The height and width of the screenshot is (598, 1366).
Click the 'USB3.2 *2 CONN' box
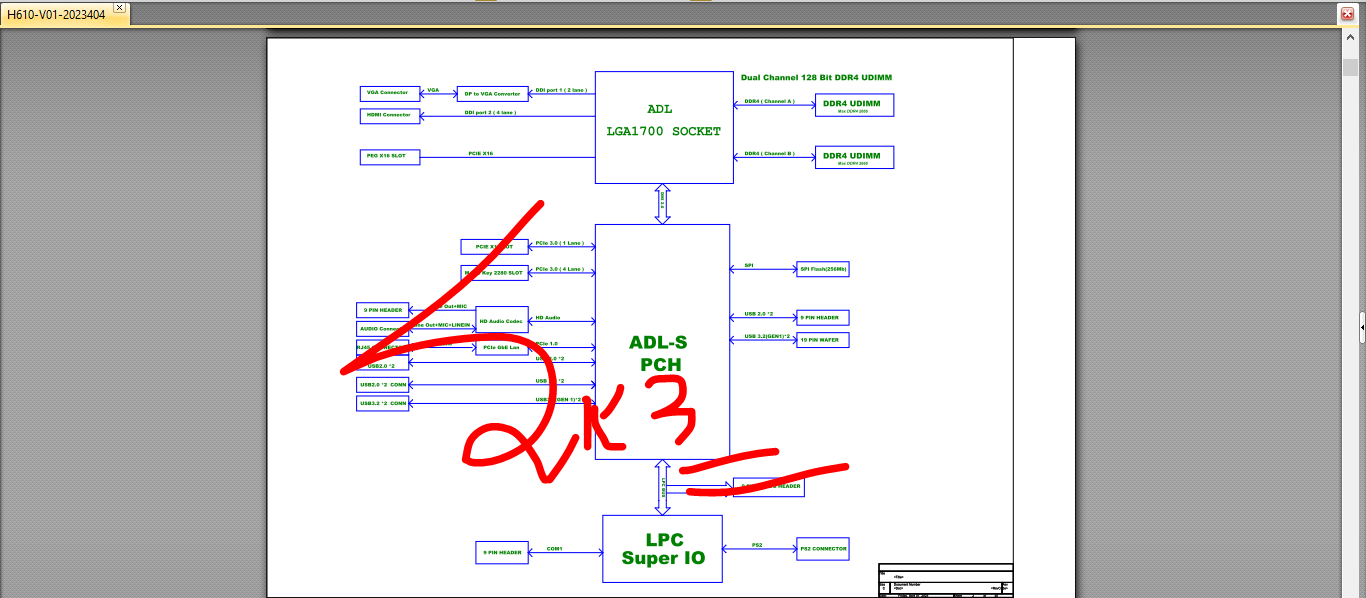383,404
